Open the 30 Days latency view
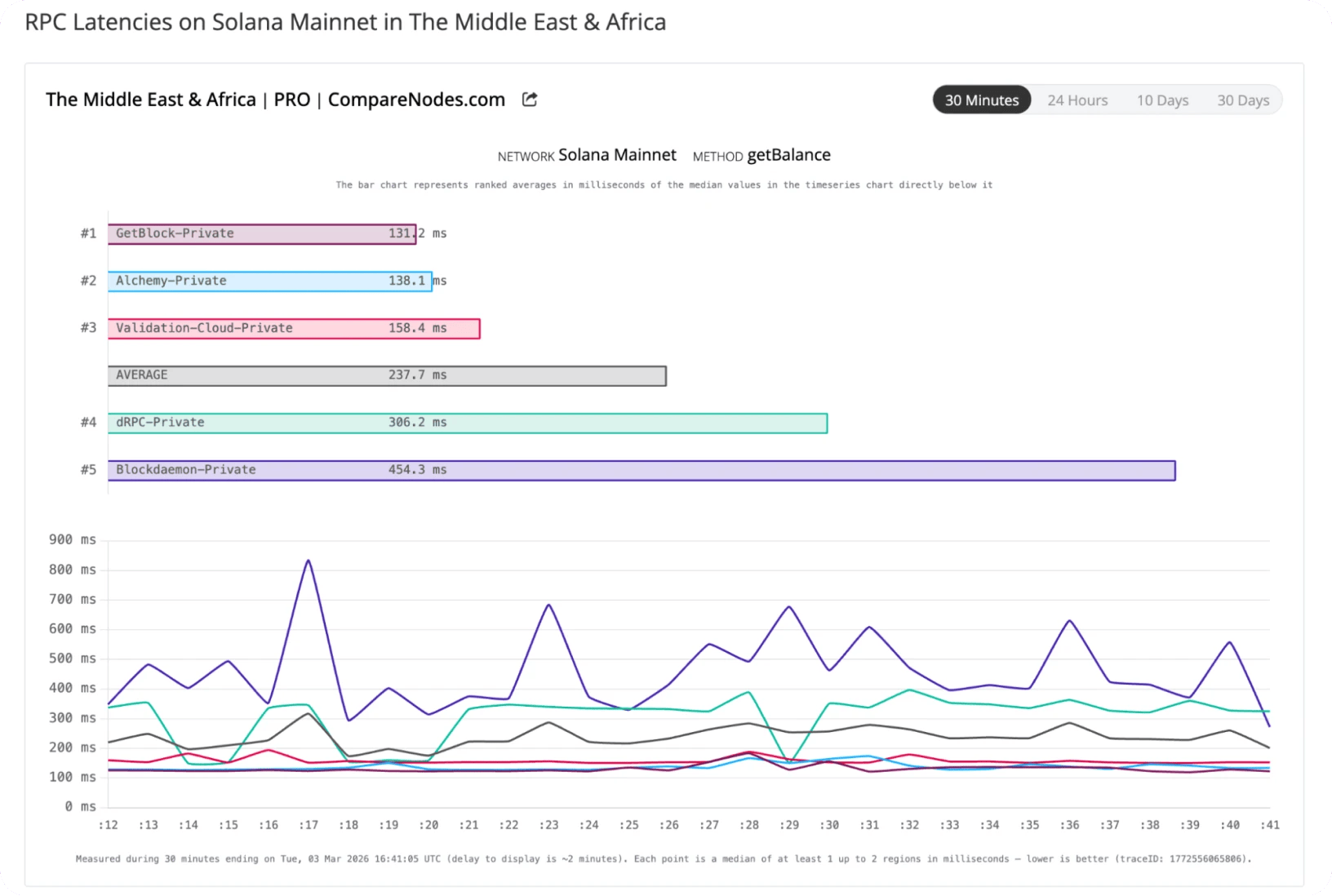The image size is (1332, 896). 1242,100
